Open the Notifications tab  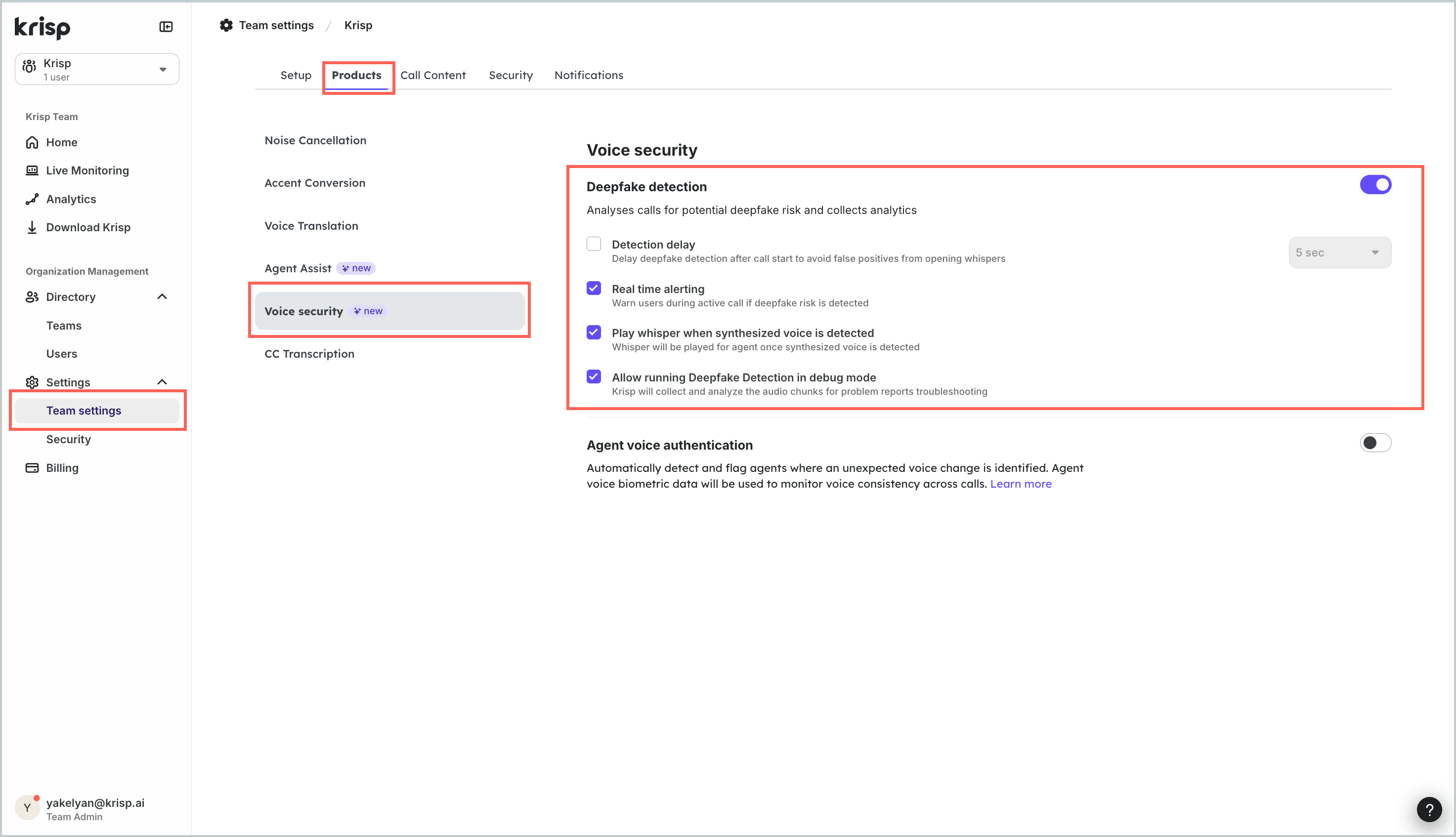coord(589,75)
